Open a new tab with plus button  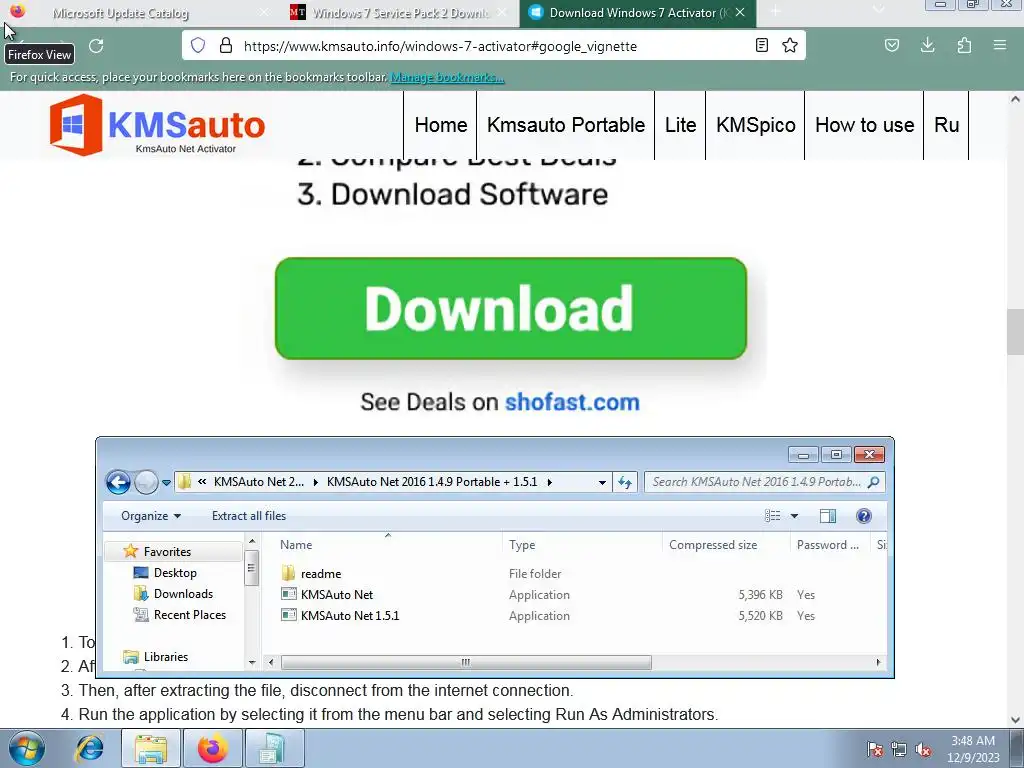tap(775, 11)
